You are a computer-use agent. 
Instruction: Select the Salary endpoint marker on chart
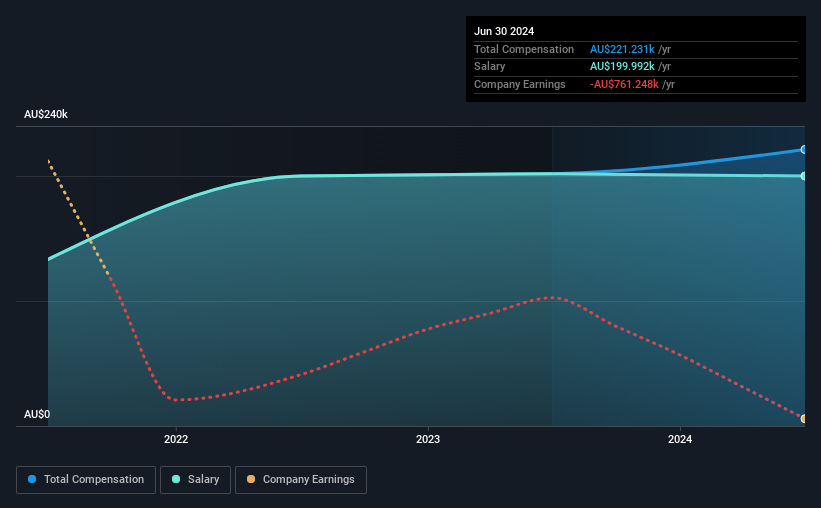coord(803,176)
